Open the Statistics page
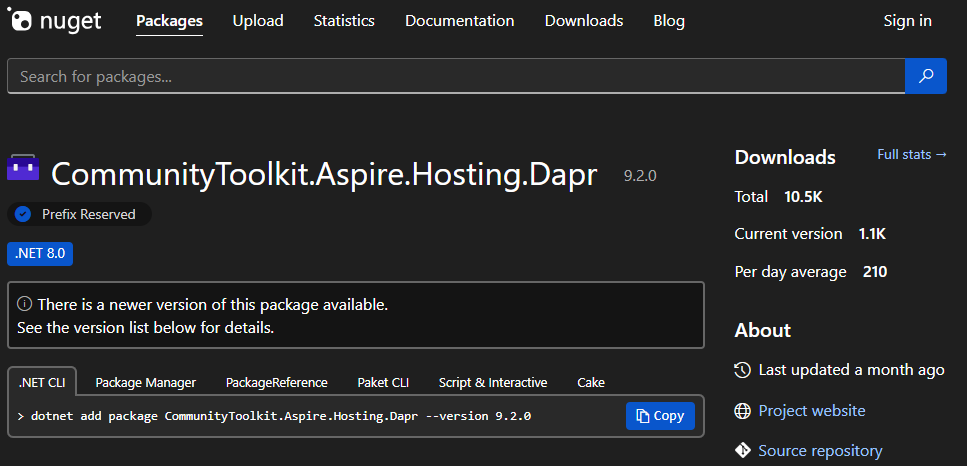Screen dimensions: 967x466 point(344,21)
